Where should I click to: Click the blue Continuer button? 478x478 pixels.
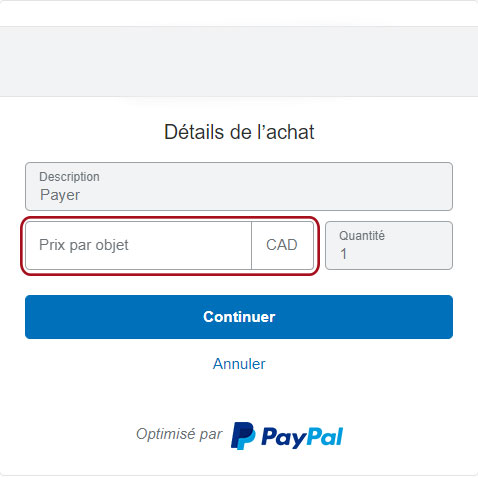tap(239, 317)
